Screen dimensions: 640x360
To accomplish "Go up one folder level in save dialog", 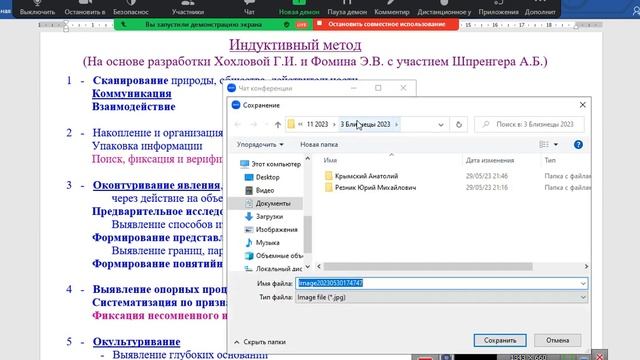I will click(278, 124).
